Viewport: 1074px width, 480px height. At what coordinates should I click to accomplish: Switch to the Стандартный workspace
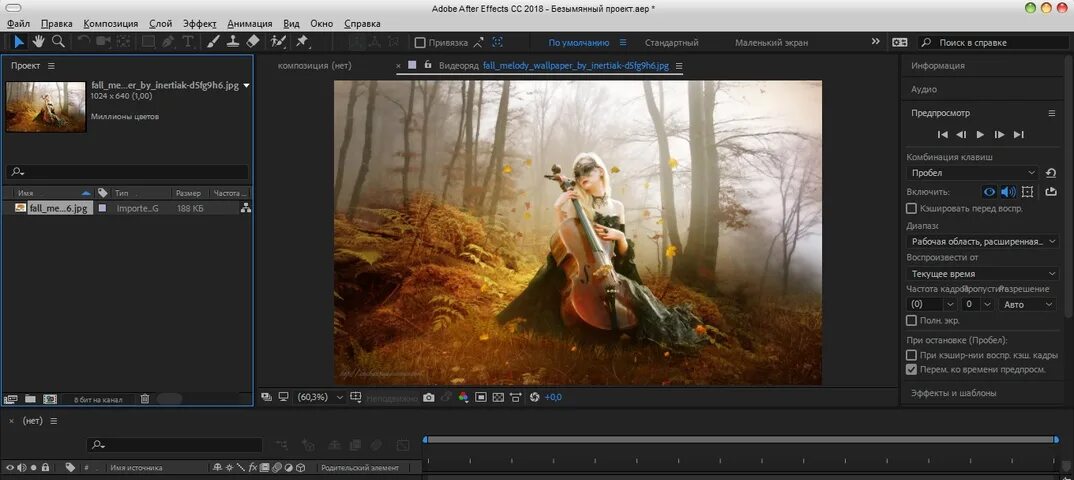[x=671, y=42]
